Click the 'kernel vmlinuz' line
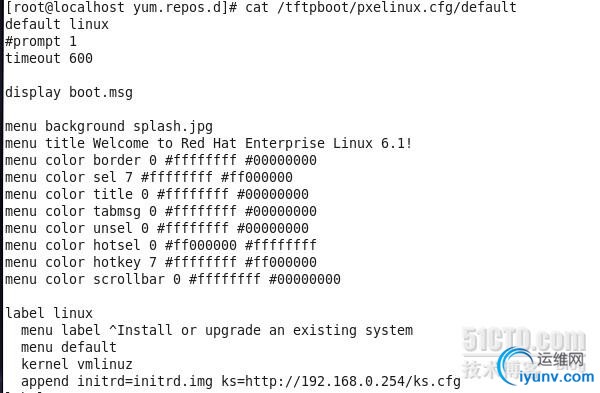600x393 pixels. tap(77, 364)
